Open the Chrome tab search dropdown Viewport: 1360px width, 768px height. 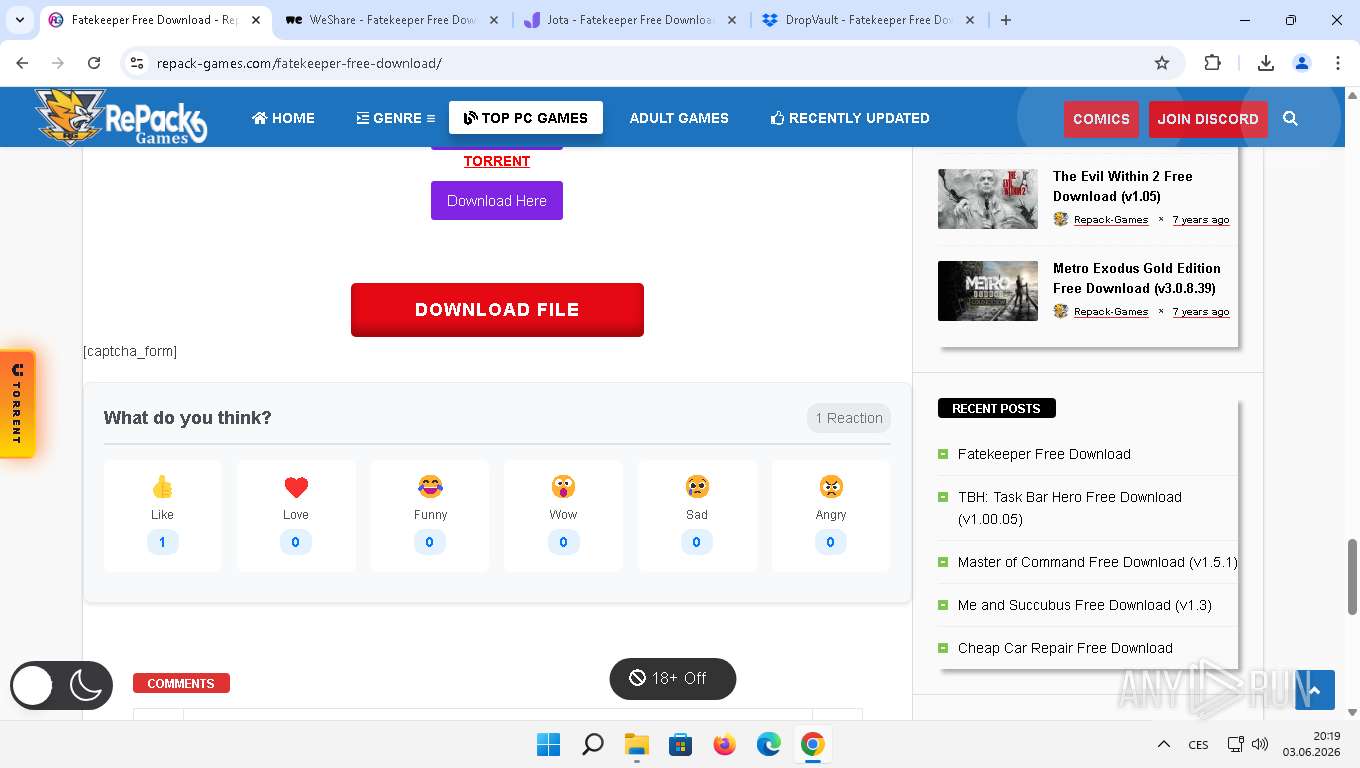tap(20, 20)
